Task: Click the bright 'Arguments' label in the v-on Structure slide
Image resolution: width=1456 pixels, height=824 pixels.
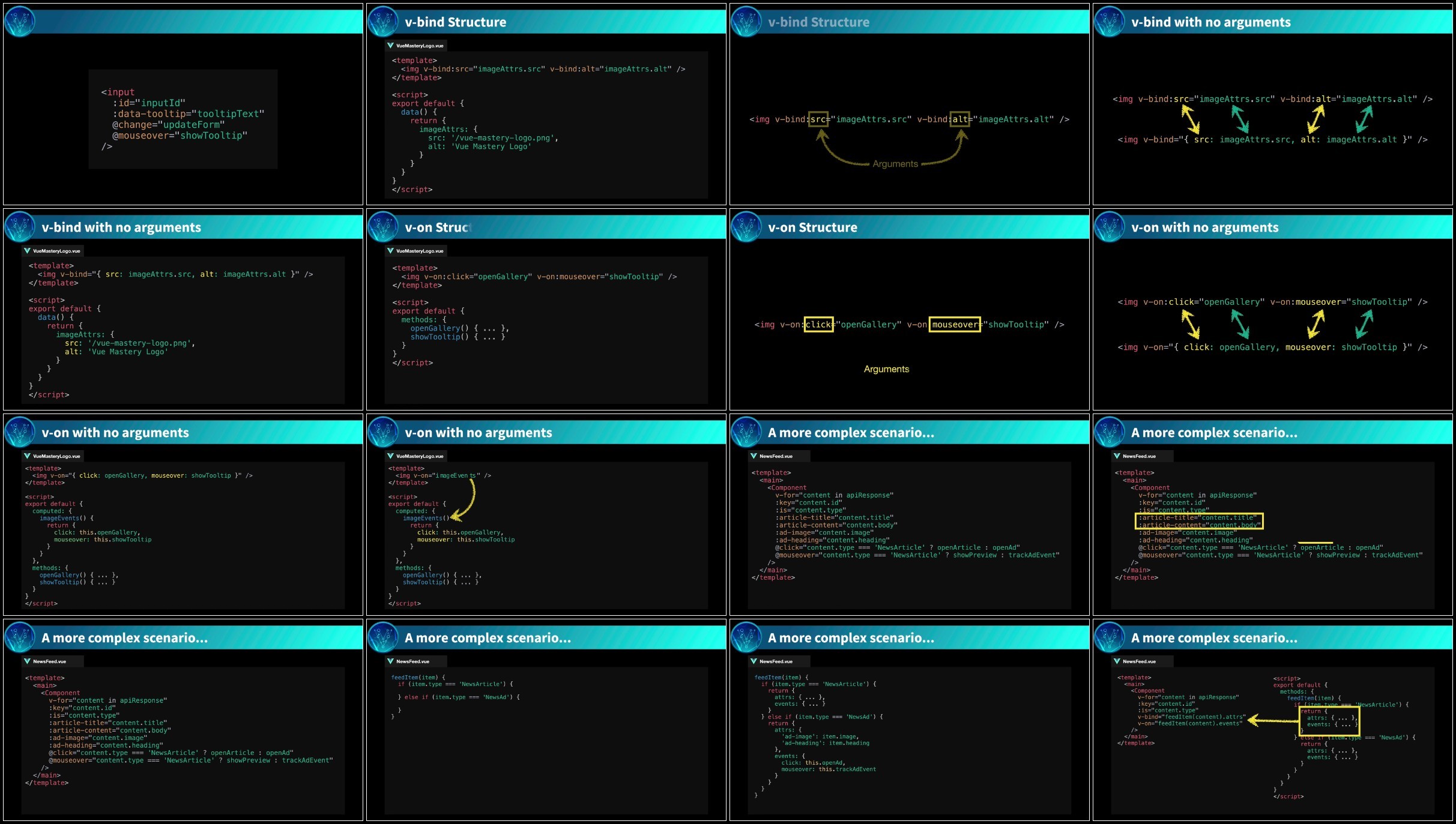Action: pyautogui.click(x=886, y=369)
